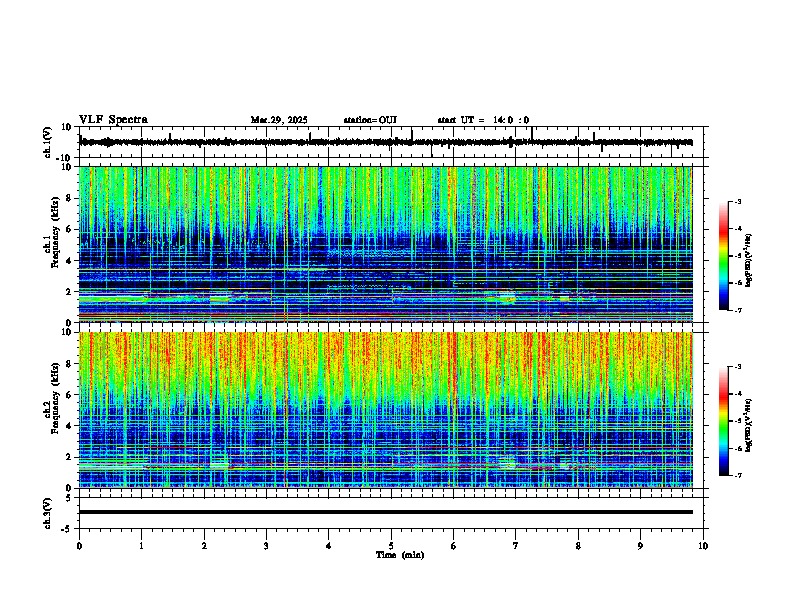The height and width of the screenshot is (612, 792).
Task: Click the "1" tick on Time axis
Action: coord(141,546)
